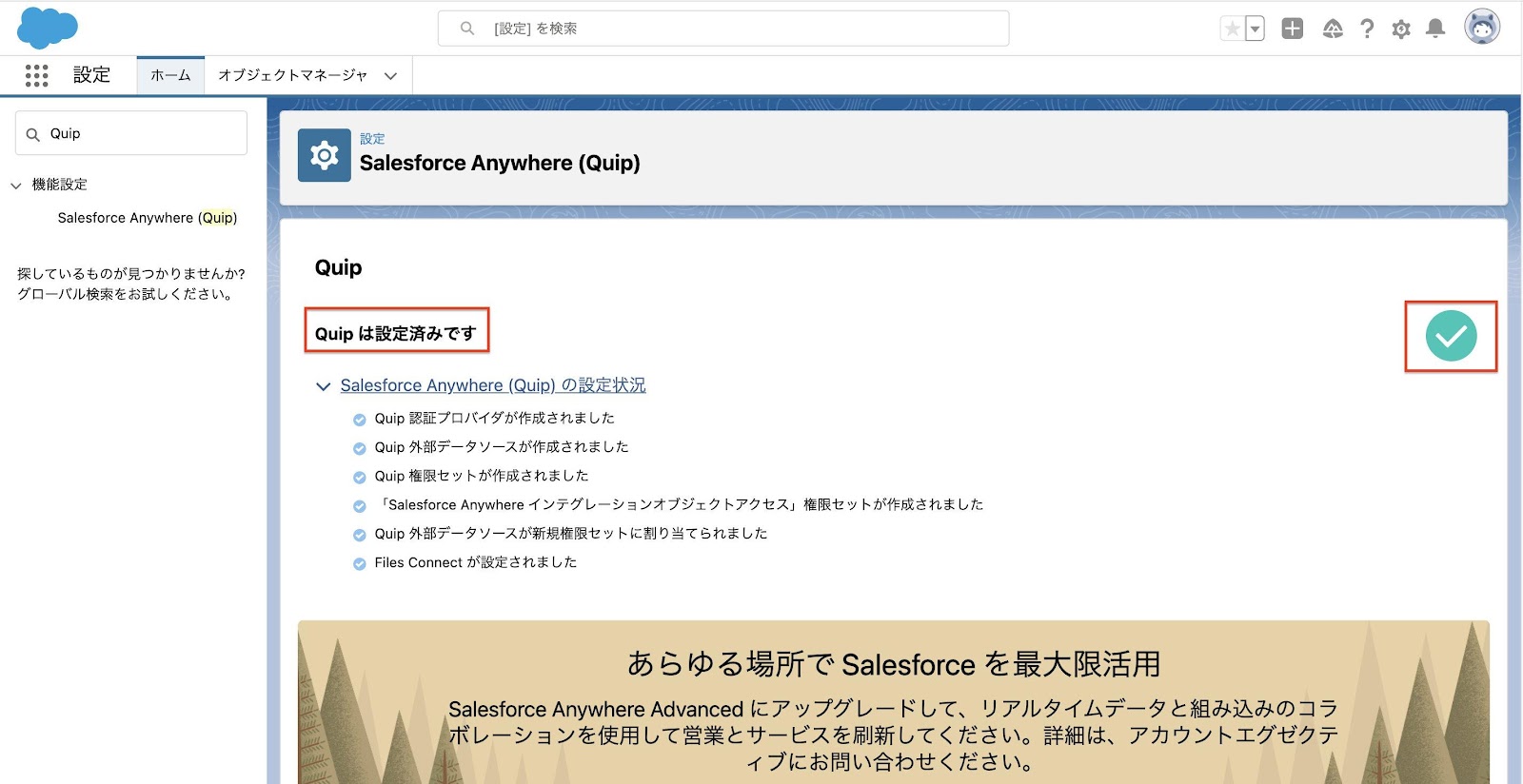Click check icon beside Quip 権限セットが作成されました

(x=360, y=477)
